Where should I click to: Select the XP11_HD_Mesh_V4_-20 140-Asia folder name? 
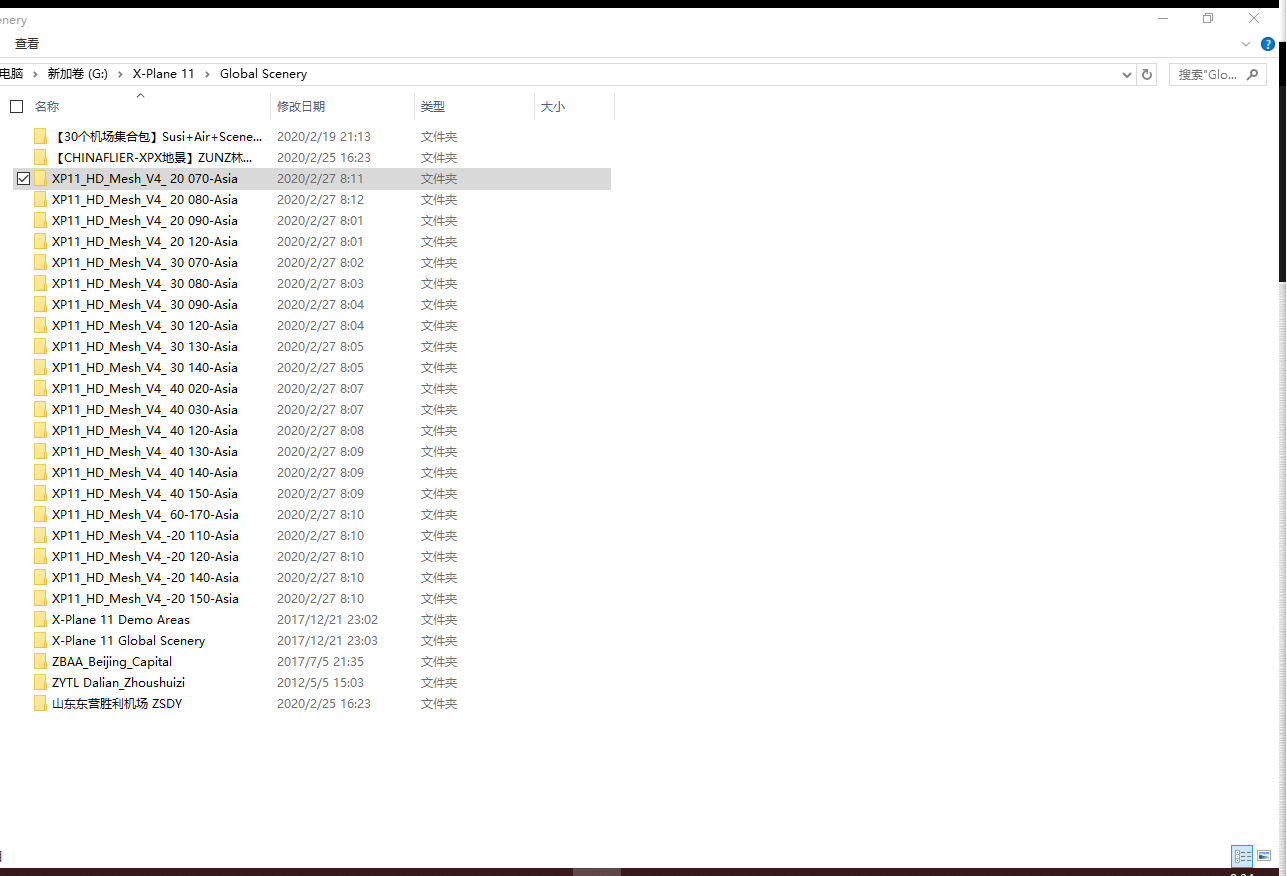[145, 577]
